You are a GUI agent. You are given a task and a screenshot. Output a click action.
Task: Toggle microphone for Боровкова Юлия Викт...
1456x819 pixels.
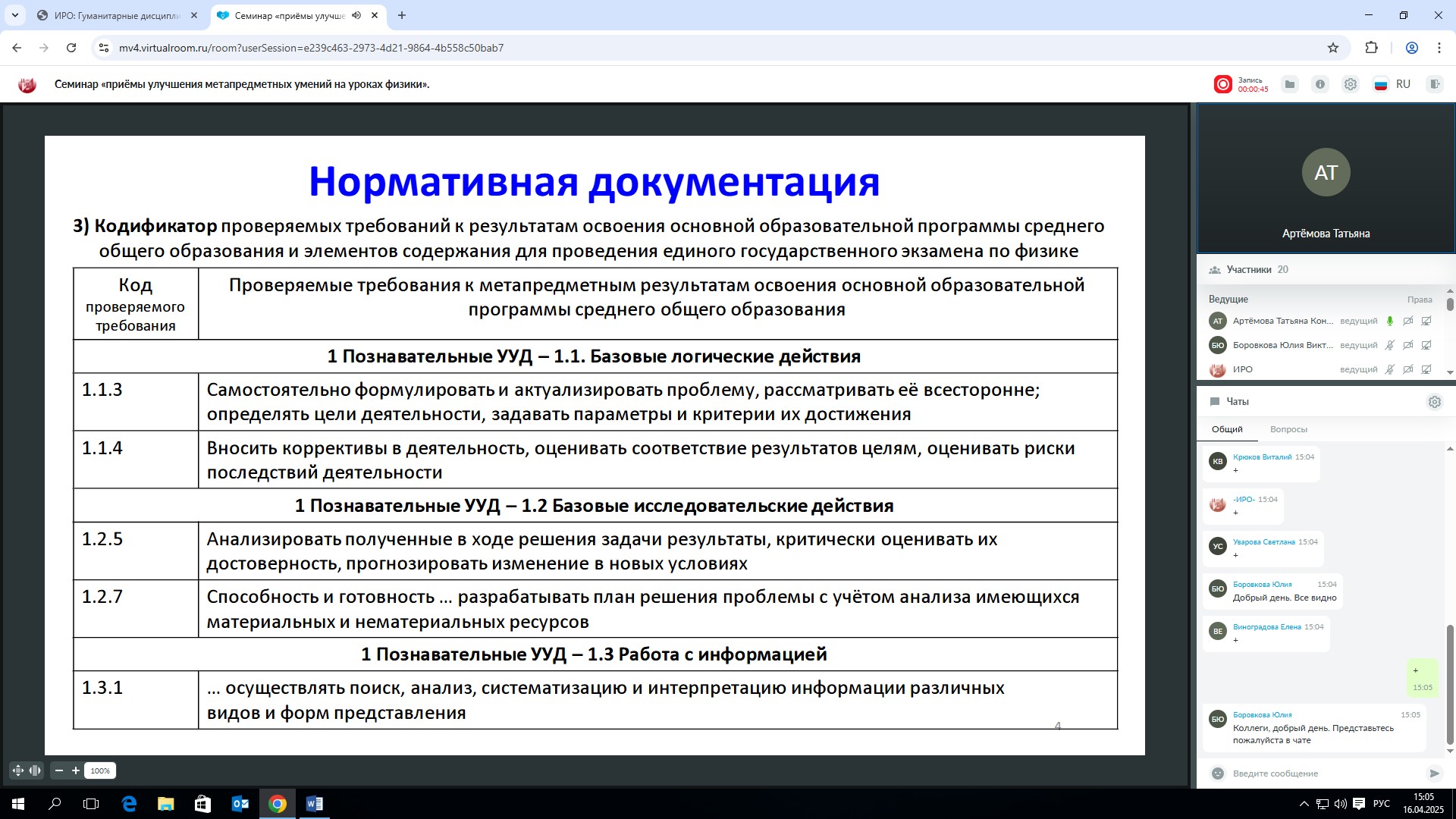click(1390, 345)
